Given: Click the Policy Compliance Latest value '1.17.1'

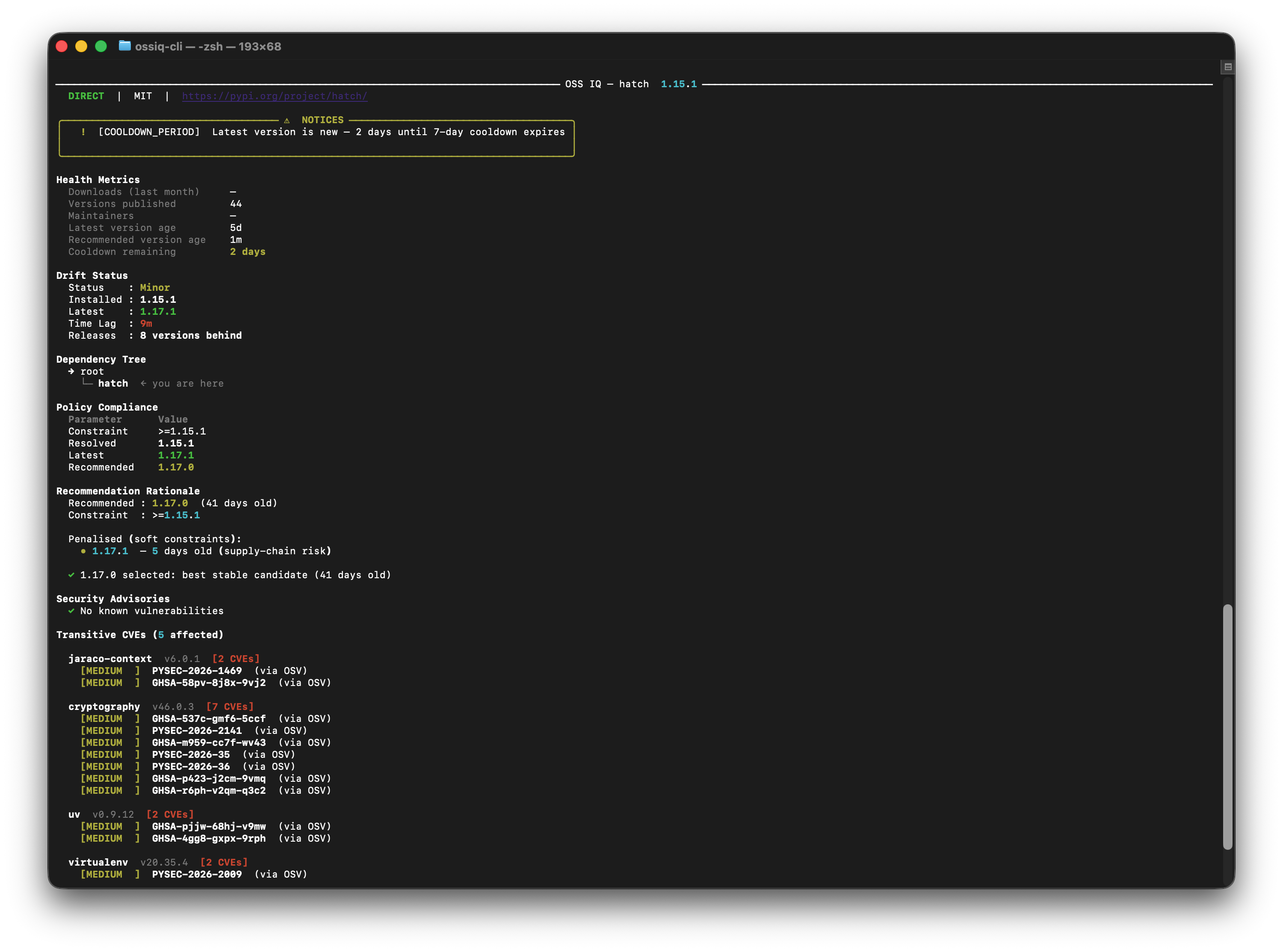Looking at the screenshot, I should tap(176, 455).
